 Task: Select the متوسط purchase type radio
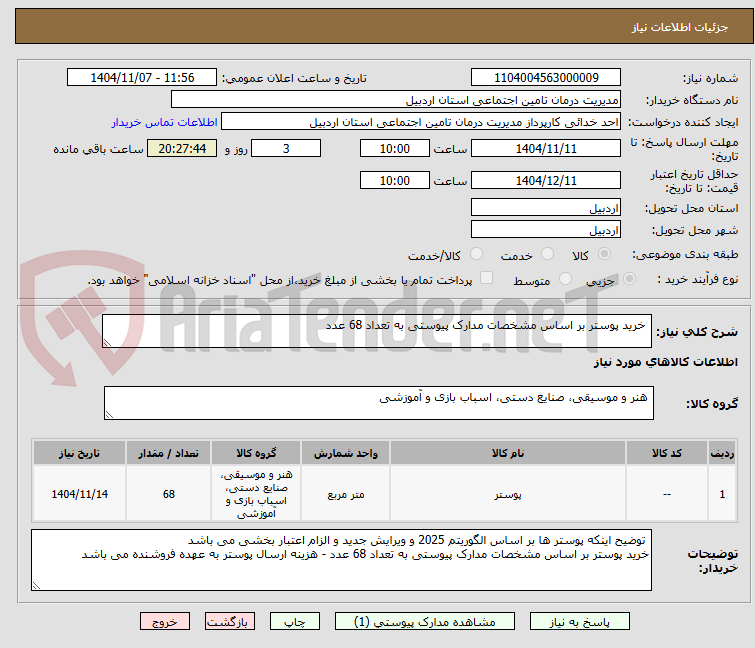[565, 279]
